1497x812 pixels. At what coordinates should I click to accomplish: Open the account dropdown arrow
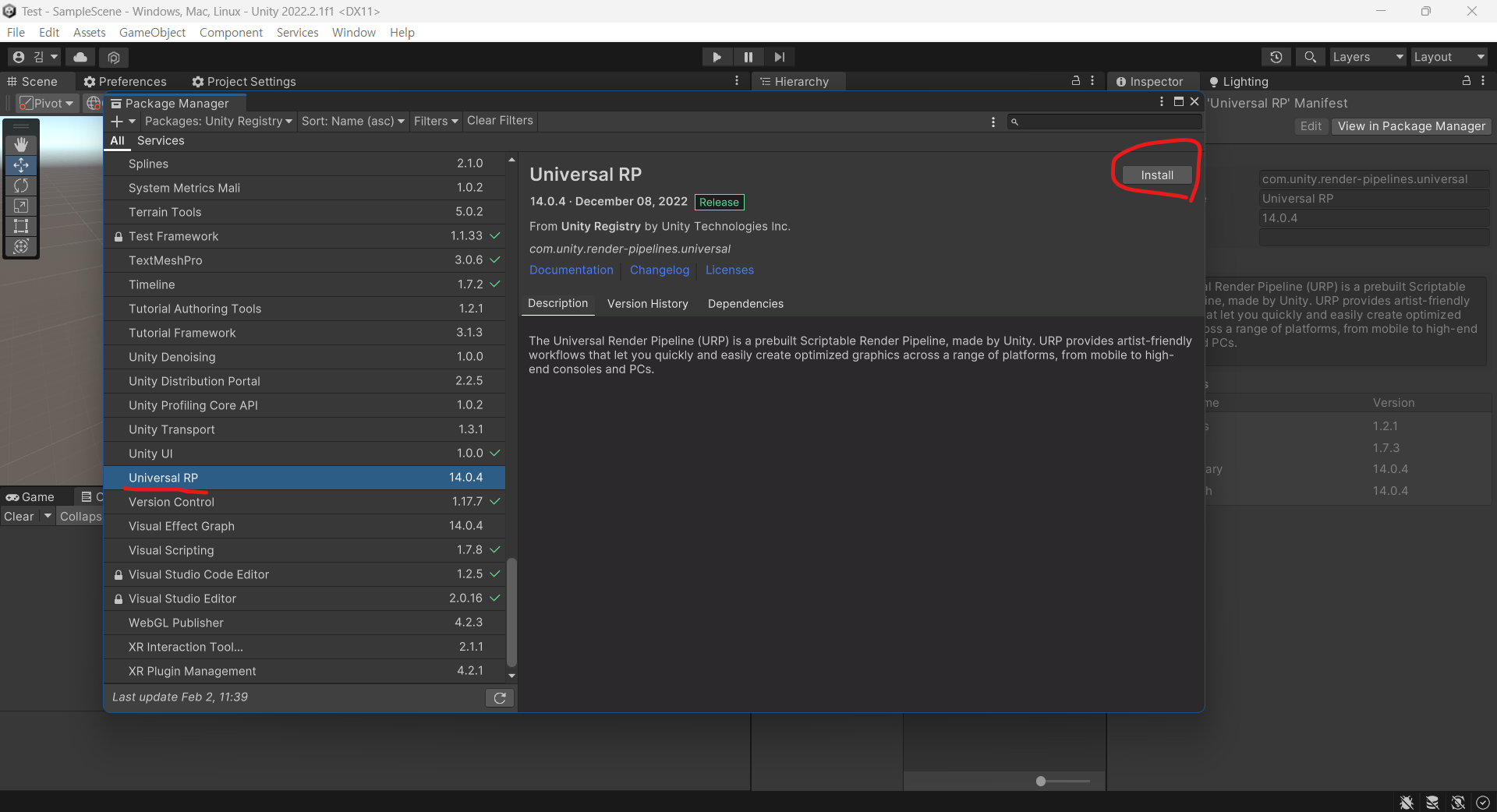click(x=54, y=57)
